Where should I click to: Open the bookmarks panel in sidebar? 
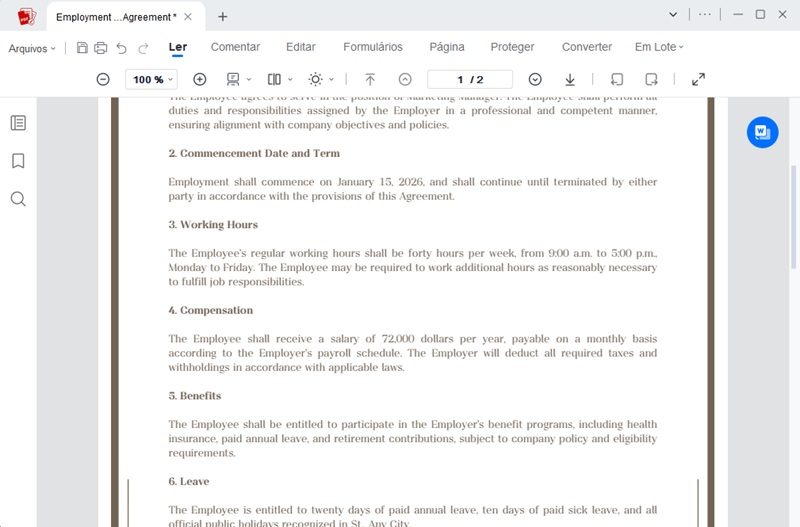pos(18,161)
